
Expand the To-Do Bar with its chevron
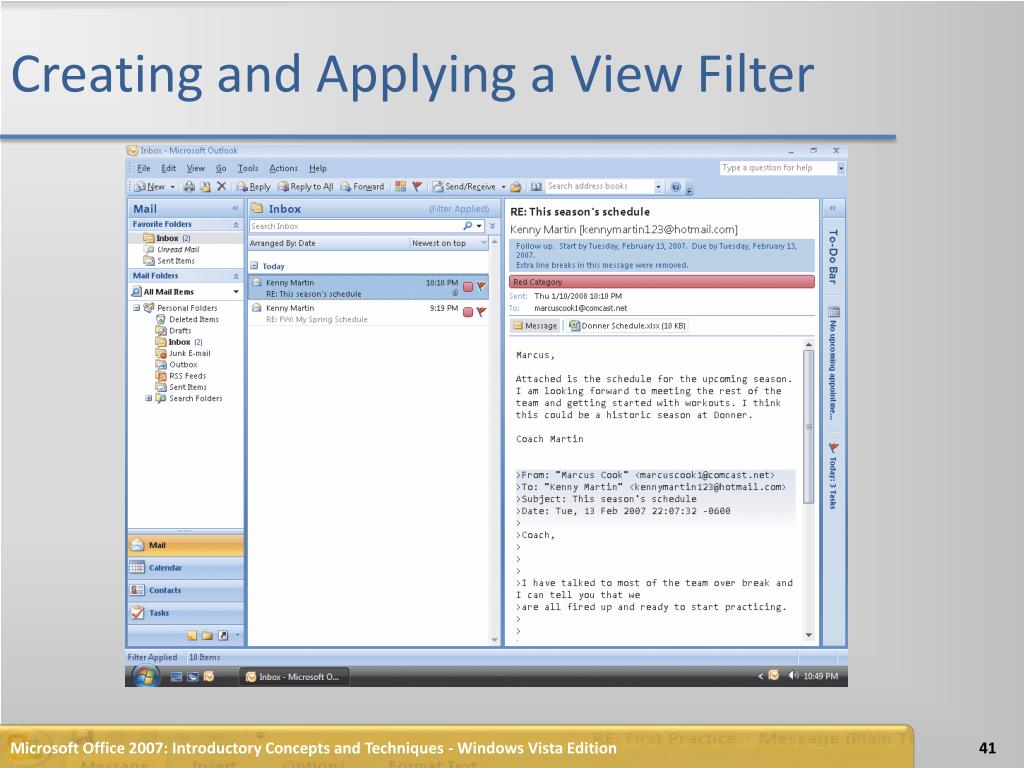pyautogui.click(x=833, y=208)
